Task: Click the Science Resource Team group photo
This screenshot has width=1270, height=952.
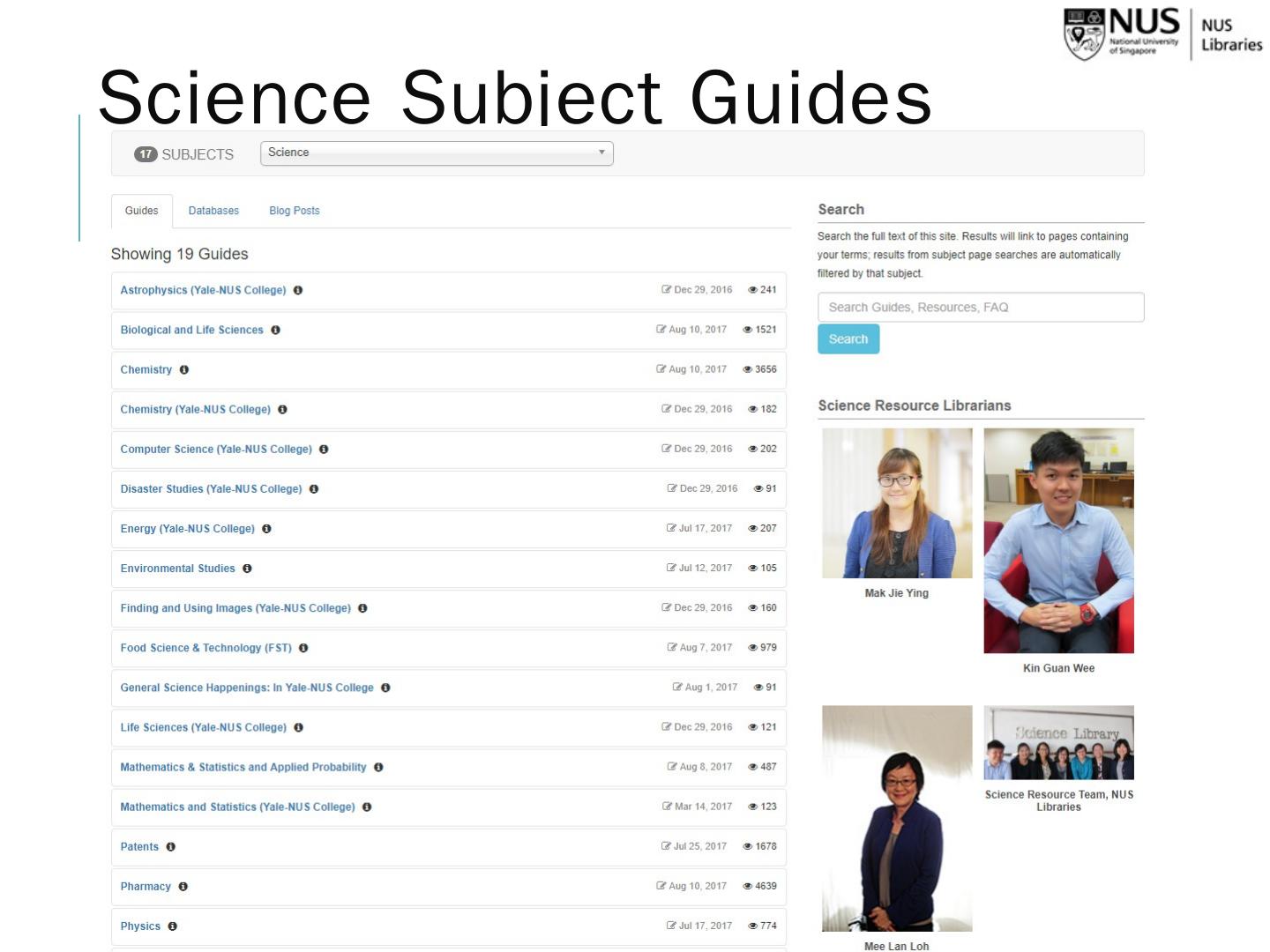Action: pos(1058,742)
